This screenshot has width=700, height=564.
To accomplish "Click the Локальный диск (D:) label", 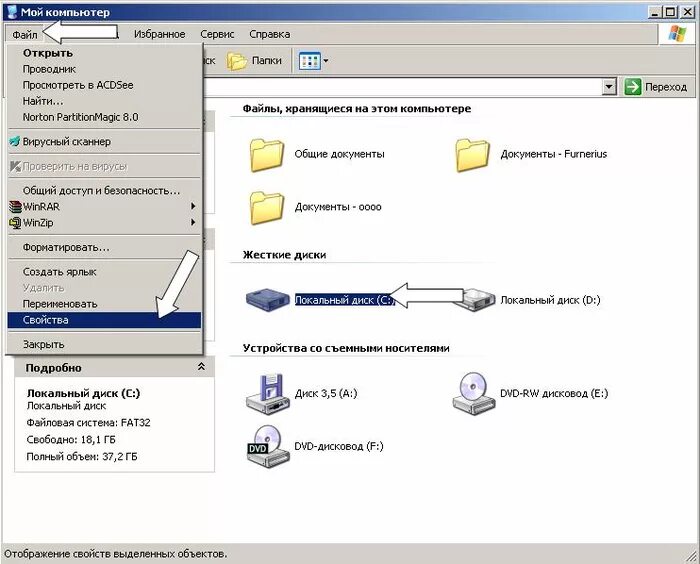I will tap(550, 300).
